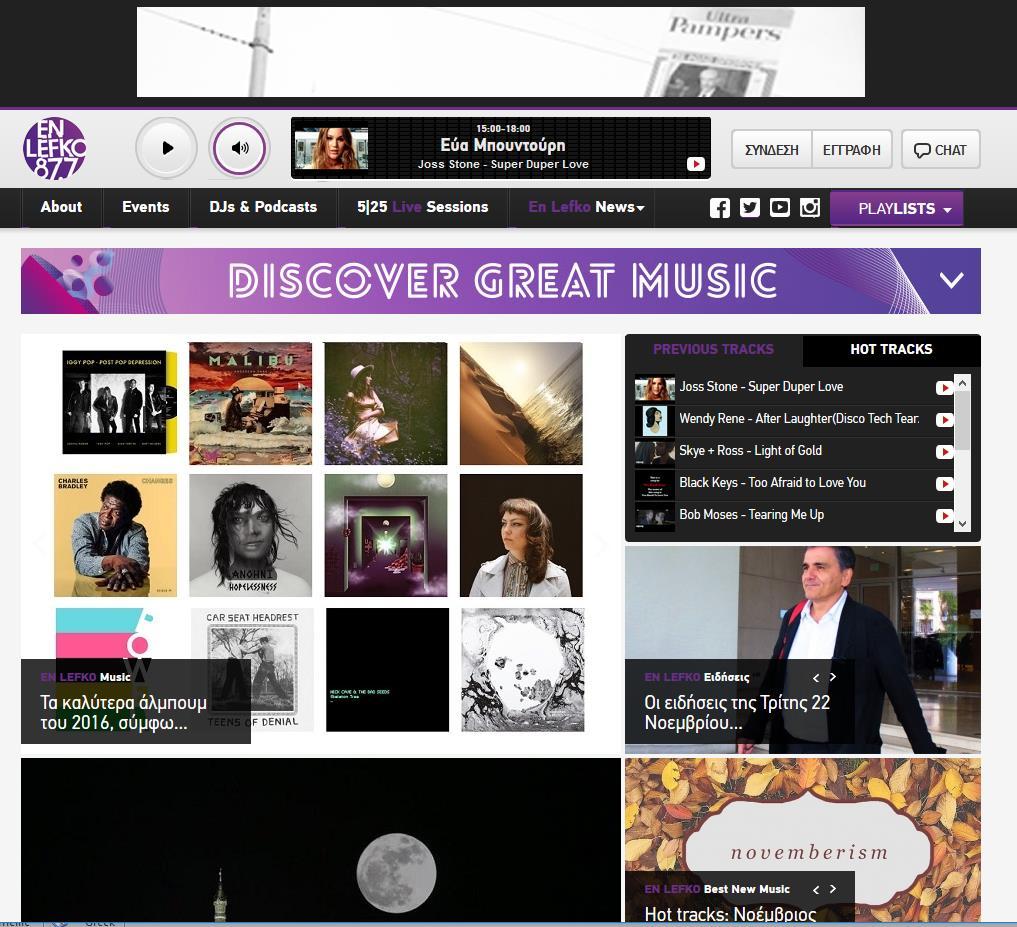The height and width of the screenshot is (927, 1017).
Task: Open the About menu item
Action: (x=61, y=207)
